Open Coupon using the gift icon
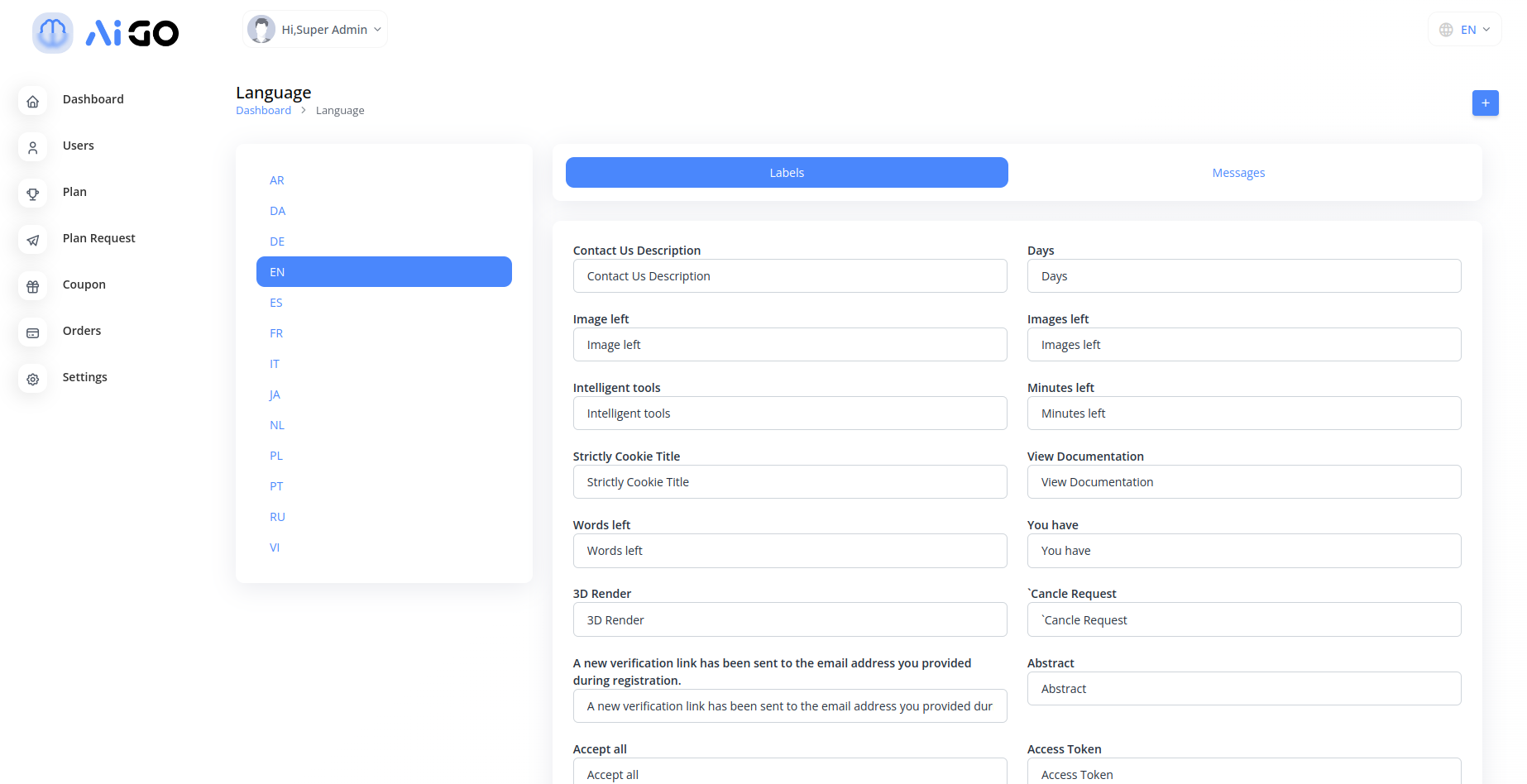This screenshot has height=784, width=1527. [x=33, y=286]
